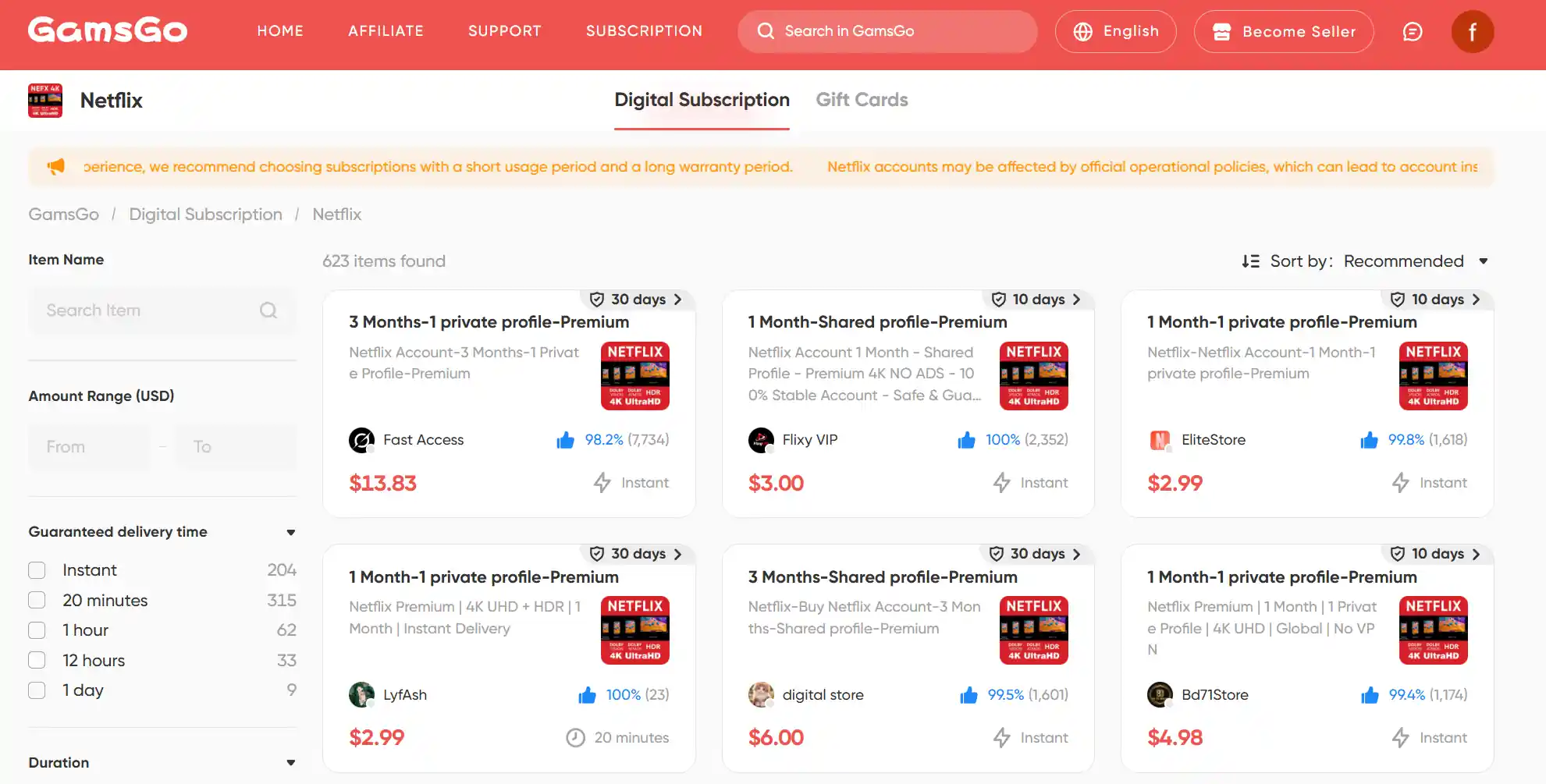The height and width of the screenshot is (784, 1546).
Task: Click the sort order icon beside Sort by
Action: pyautogui.click(x=1250, y=261)
